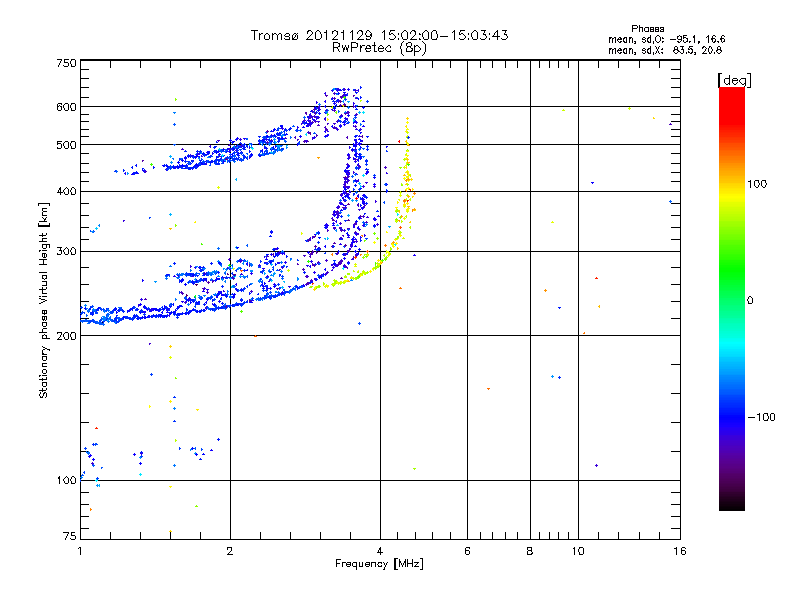
Task: Click the "mean, sd,O: -95.1, 16.6" line
Action: point(666,39)
